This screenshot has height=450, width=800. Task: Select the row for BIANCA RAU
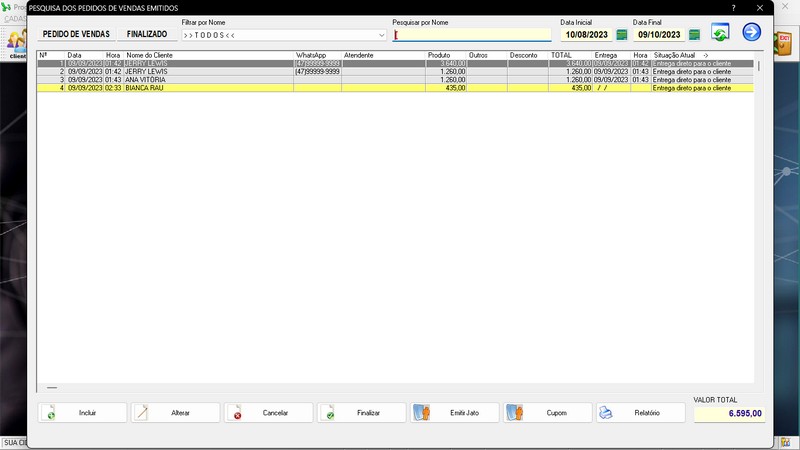pyautogui.click(x=395, y=88)
